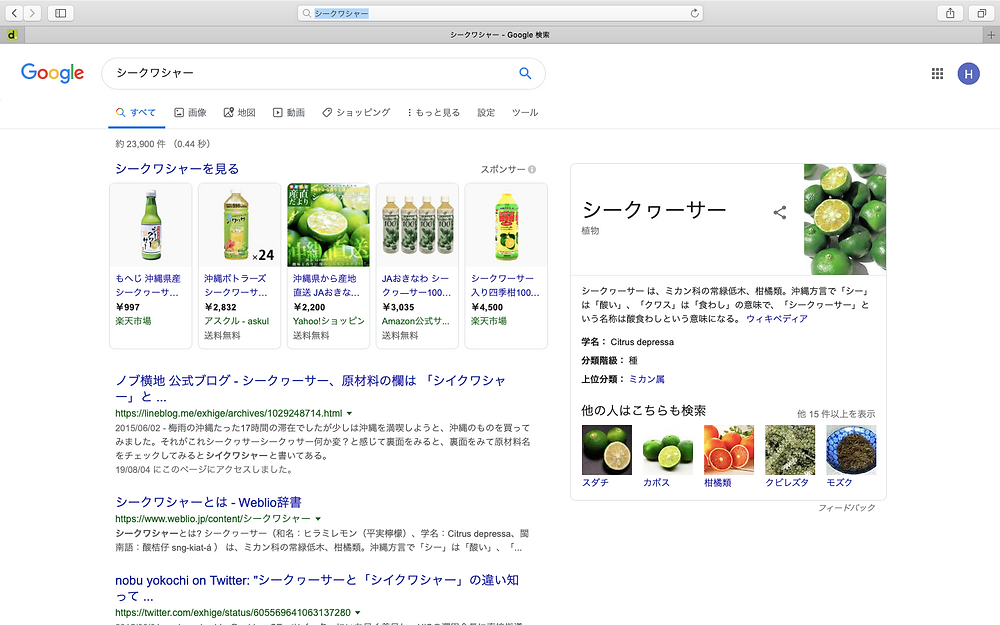Click the share icon in knowledge panel
This screenshot has width=1000, height=625.
pyautogui.click(x=779, y=212)
